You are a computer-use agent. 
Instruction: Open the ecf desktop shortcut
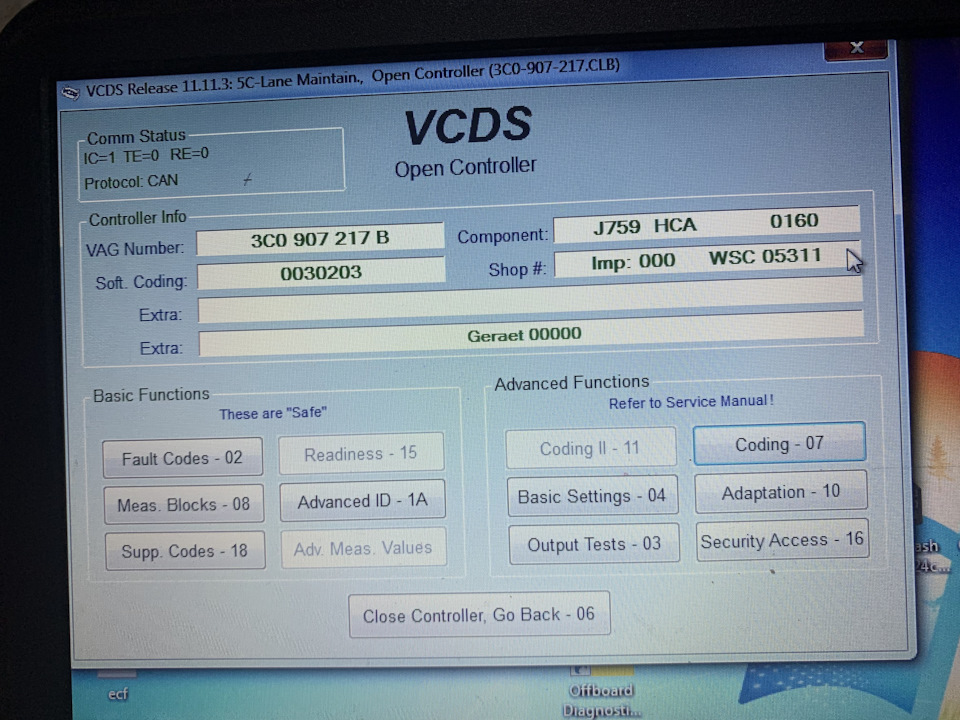pyautogui.click(x=118, y=686)
